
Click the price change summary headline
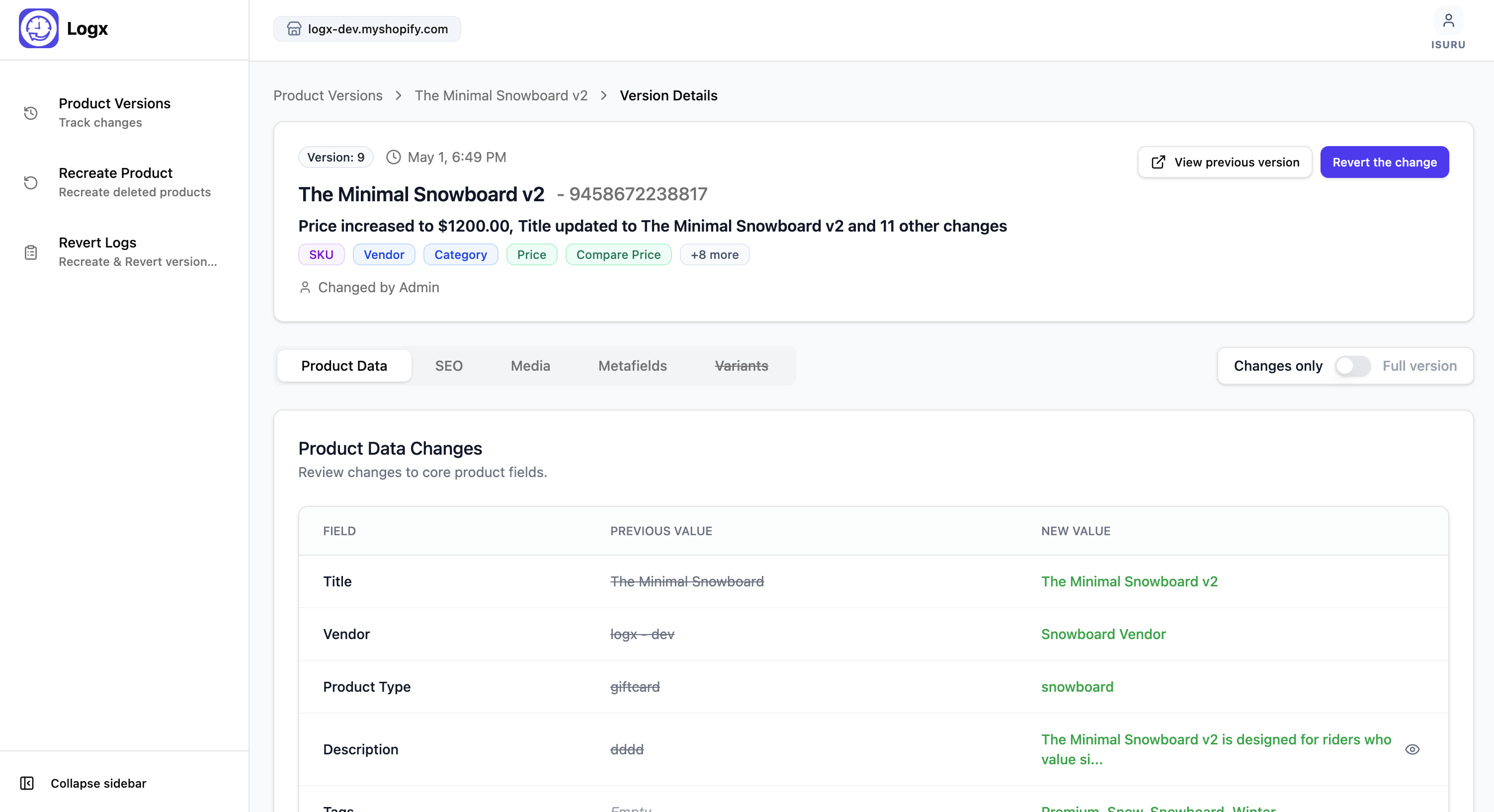[653, 226]
